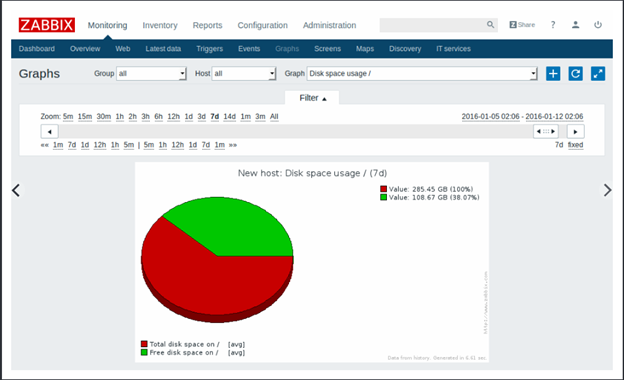Click the timeline range handle
The height and width of the screenshot is (380, 624).
click(546, 131)
